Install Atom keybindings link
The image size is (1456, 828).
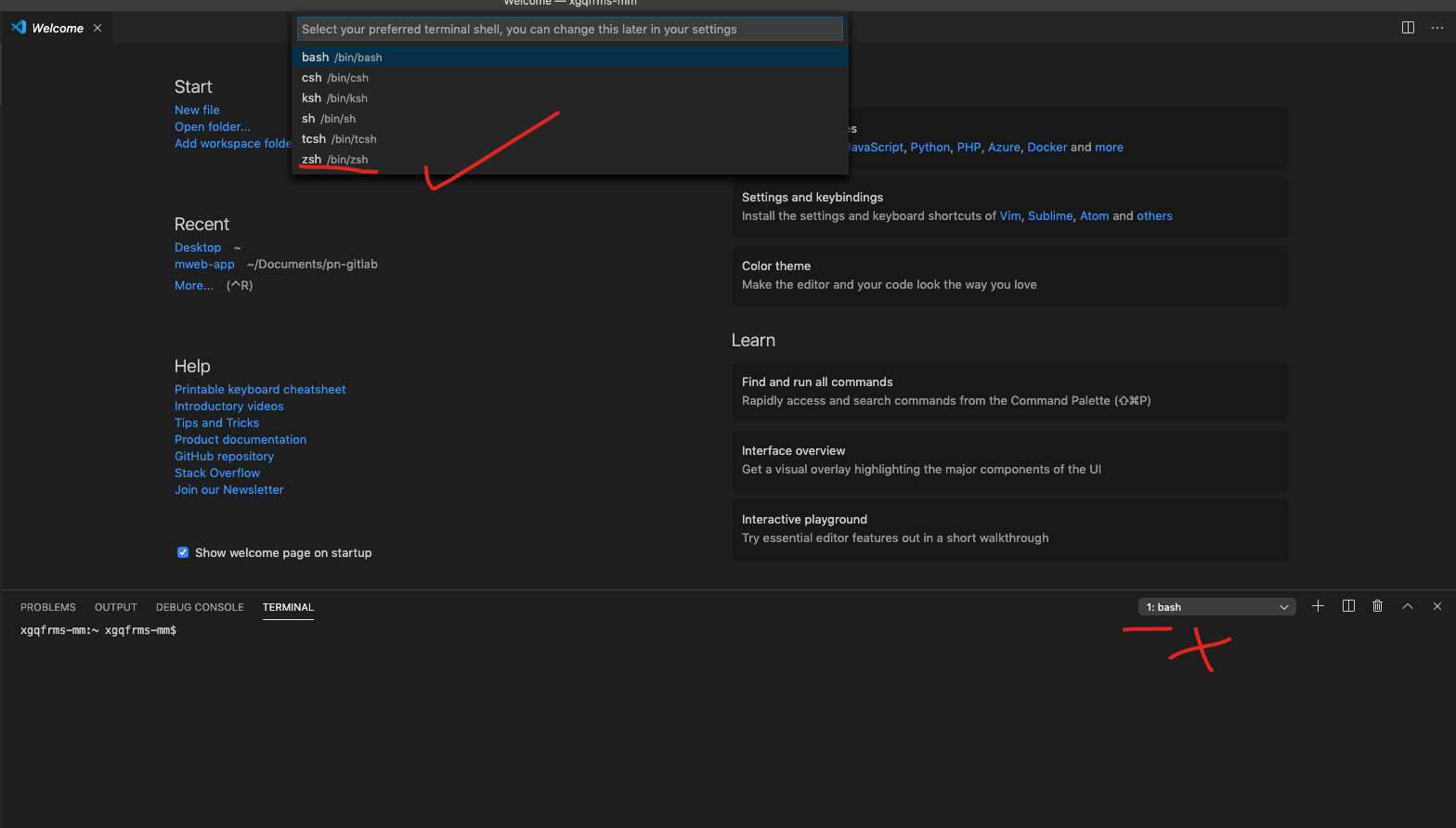point(1094,215)
